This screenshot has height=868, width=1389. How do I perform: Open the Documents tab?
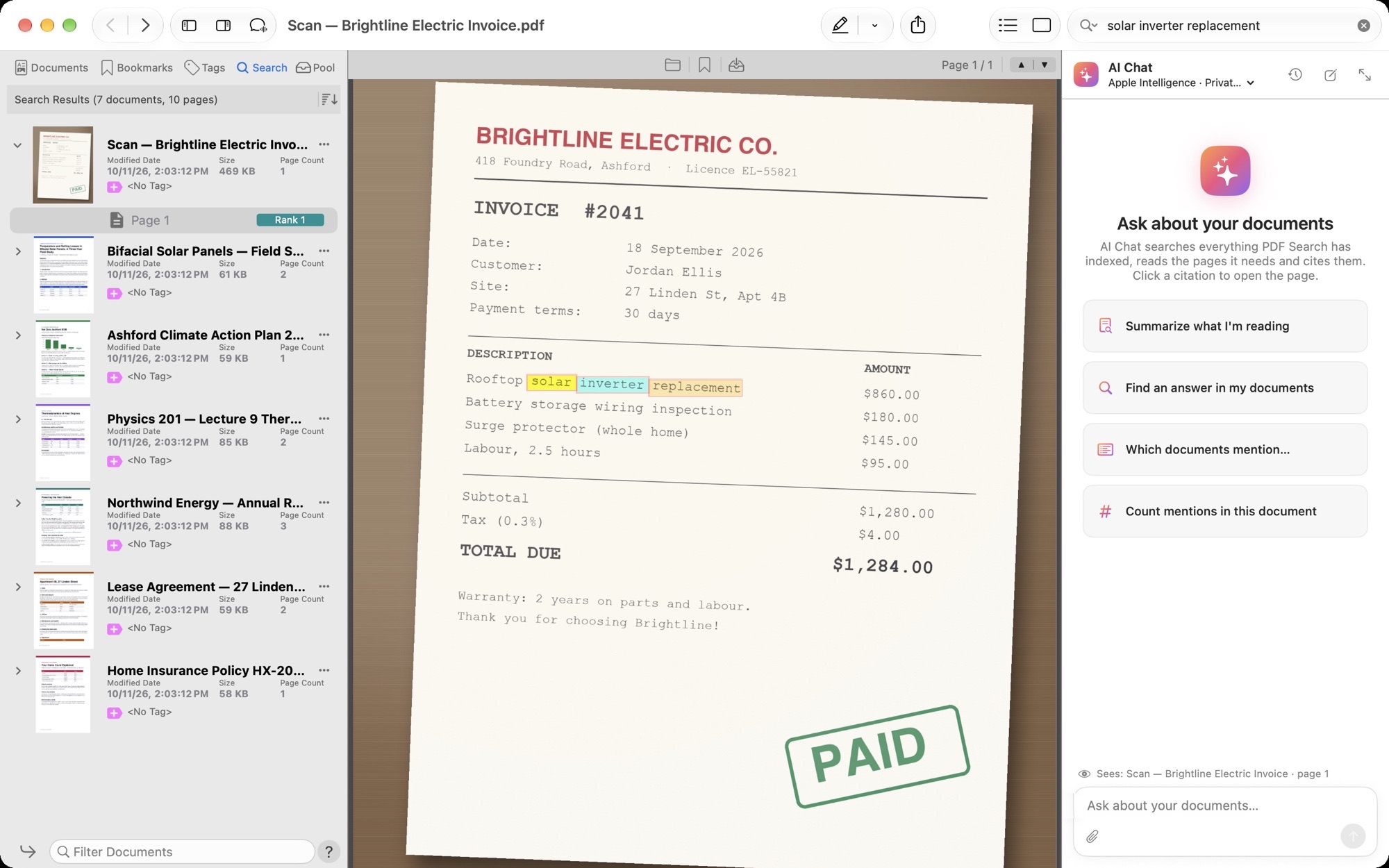pos(51,67)
